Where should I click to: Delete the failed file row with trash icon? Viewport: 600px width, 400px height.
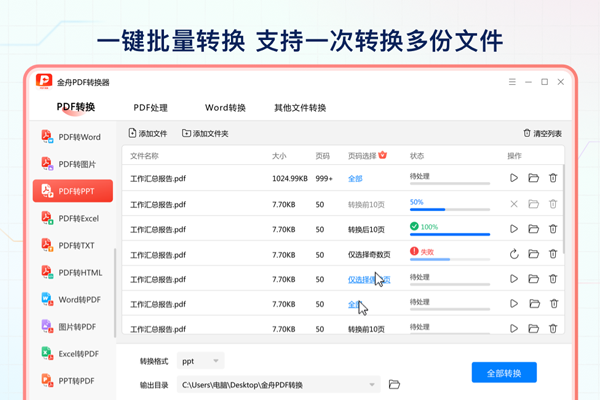552,254
